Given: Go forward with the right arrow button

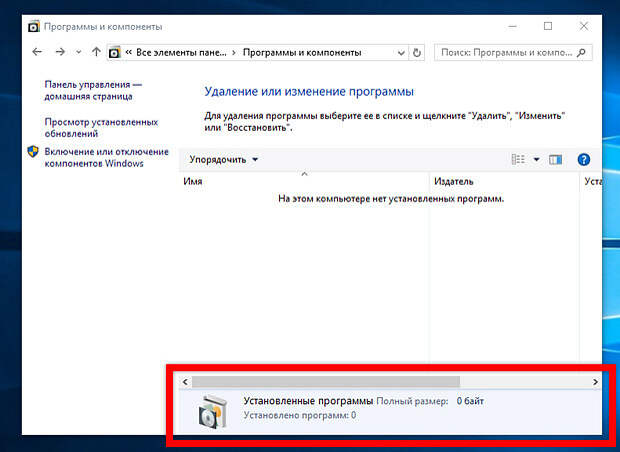Looking at the screenshot, I should tap(60, 52).
